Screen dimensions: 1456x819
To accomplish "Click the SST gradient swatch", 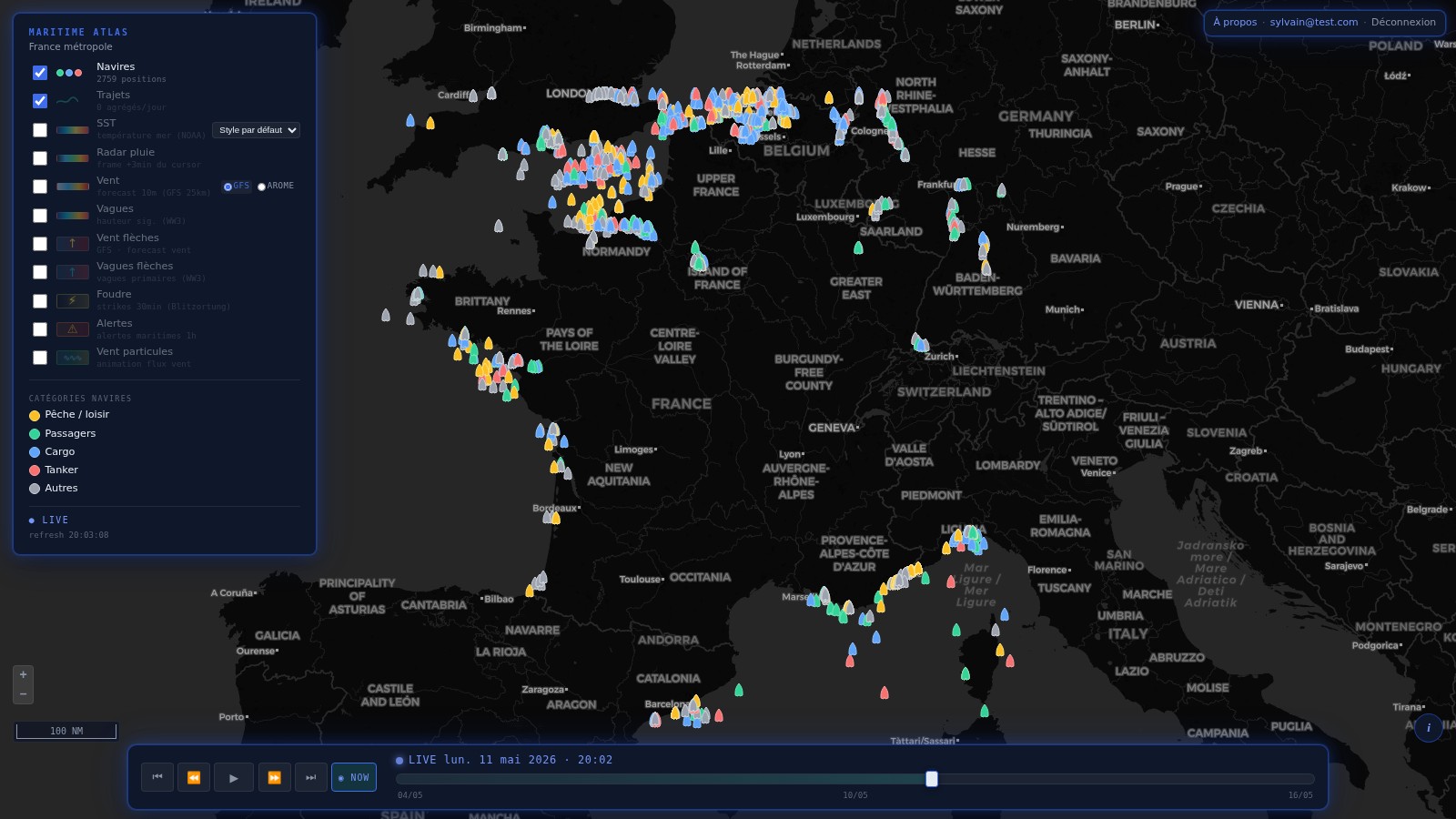I will click(73, 130).
